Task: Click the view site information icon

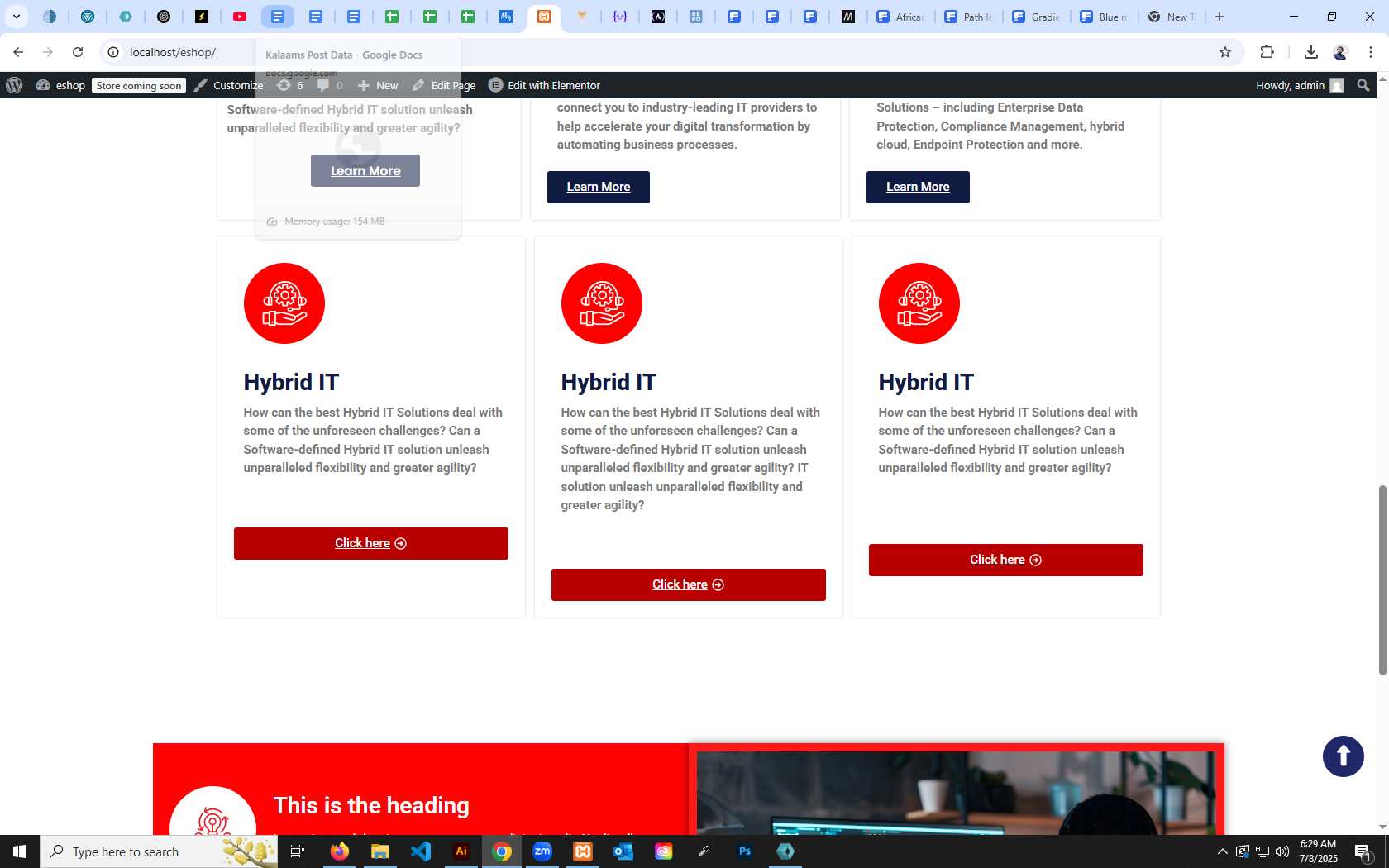Action: (x=114, y=52)
